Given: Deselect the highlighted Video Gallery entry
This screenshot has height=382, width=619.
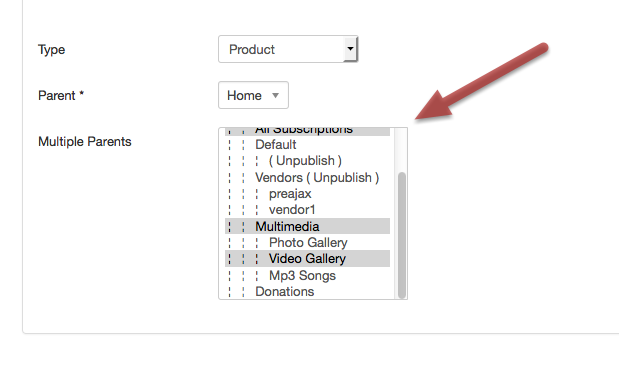Looking at the screenshot, I should click(308, 258).
